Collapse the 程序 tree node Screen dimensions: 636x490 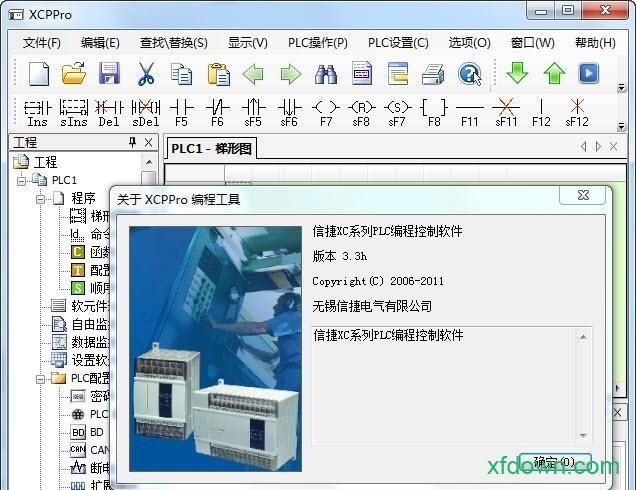pyautogui.click(x=41, y=199)
